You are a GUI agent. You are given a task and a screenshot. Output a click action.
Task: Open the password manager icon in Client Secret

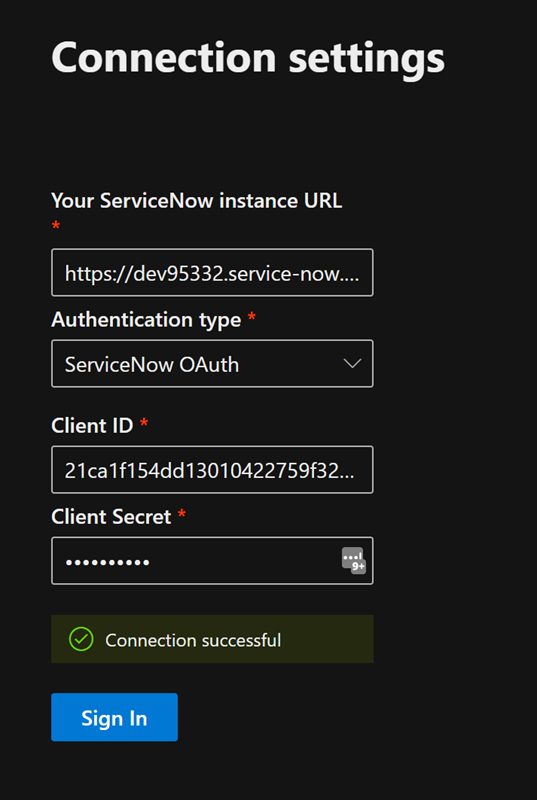[353, 560]
